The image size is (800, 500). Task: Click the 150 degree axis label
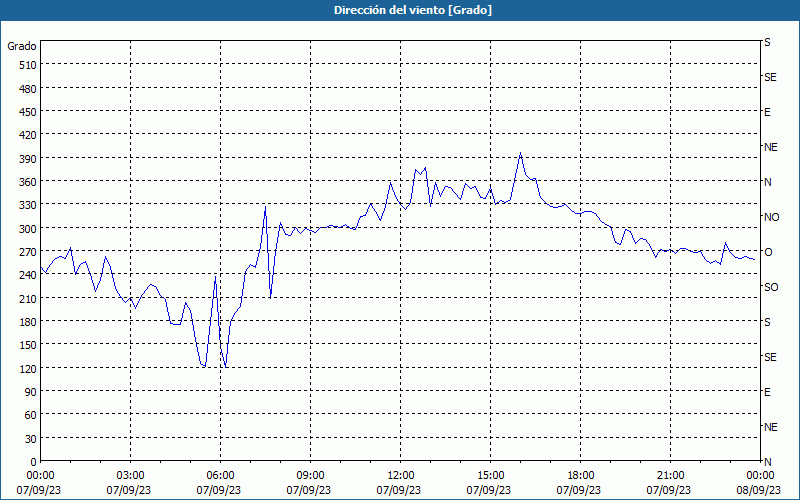tap(29, 345)
